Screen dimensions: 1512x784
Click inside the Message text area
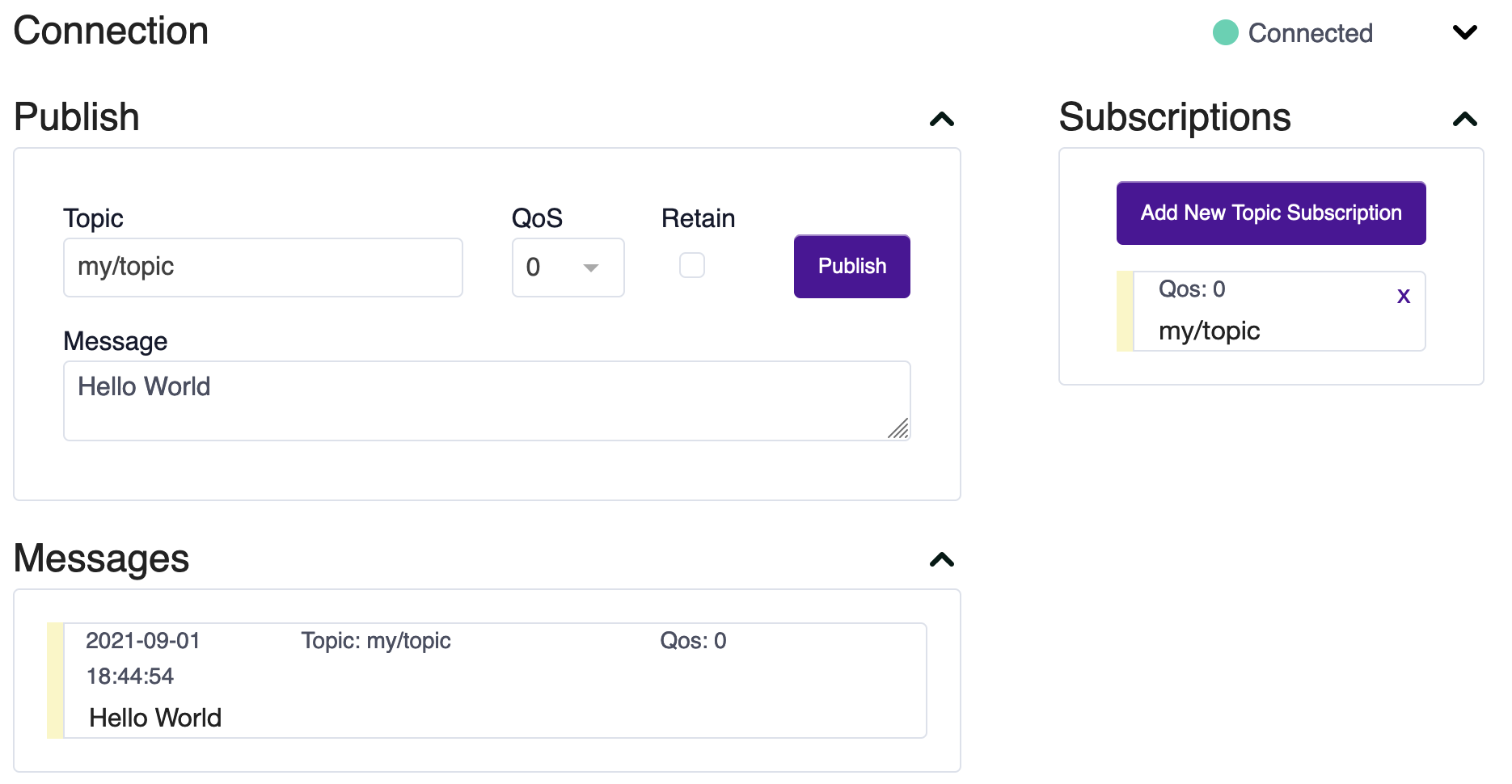tap(485, 400)
